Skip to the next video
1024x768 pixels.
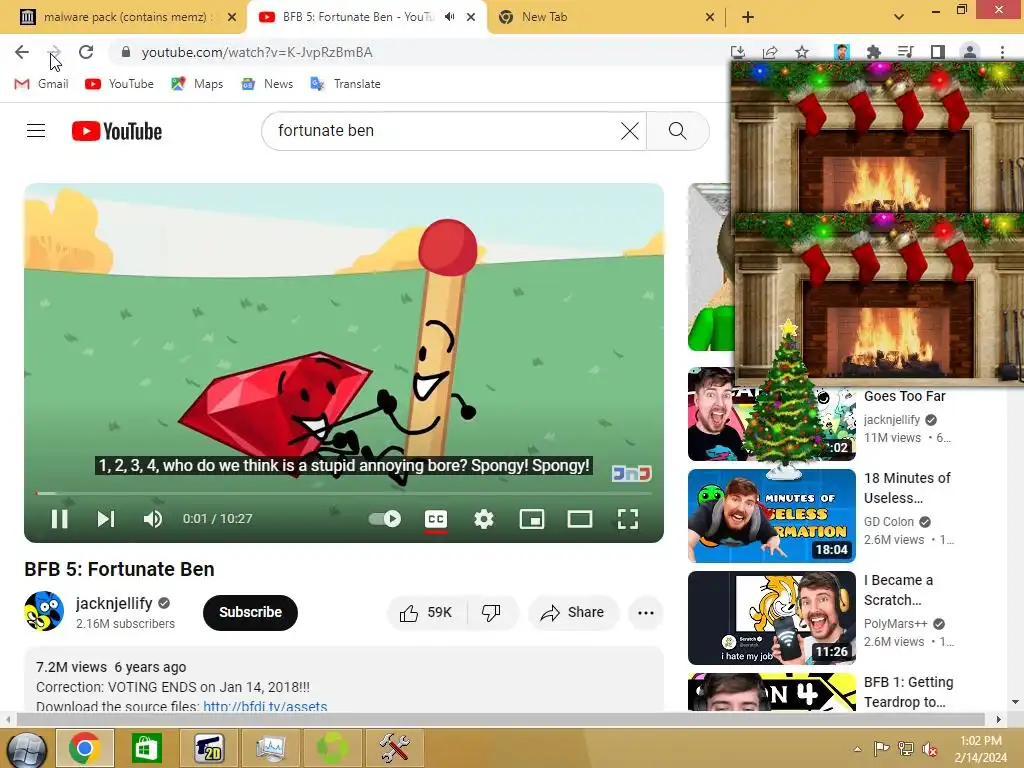(106, 519)
